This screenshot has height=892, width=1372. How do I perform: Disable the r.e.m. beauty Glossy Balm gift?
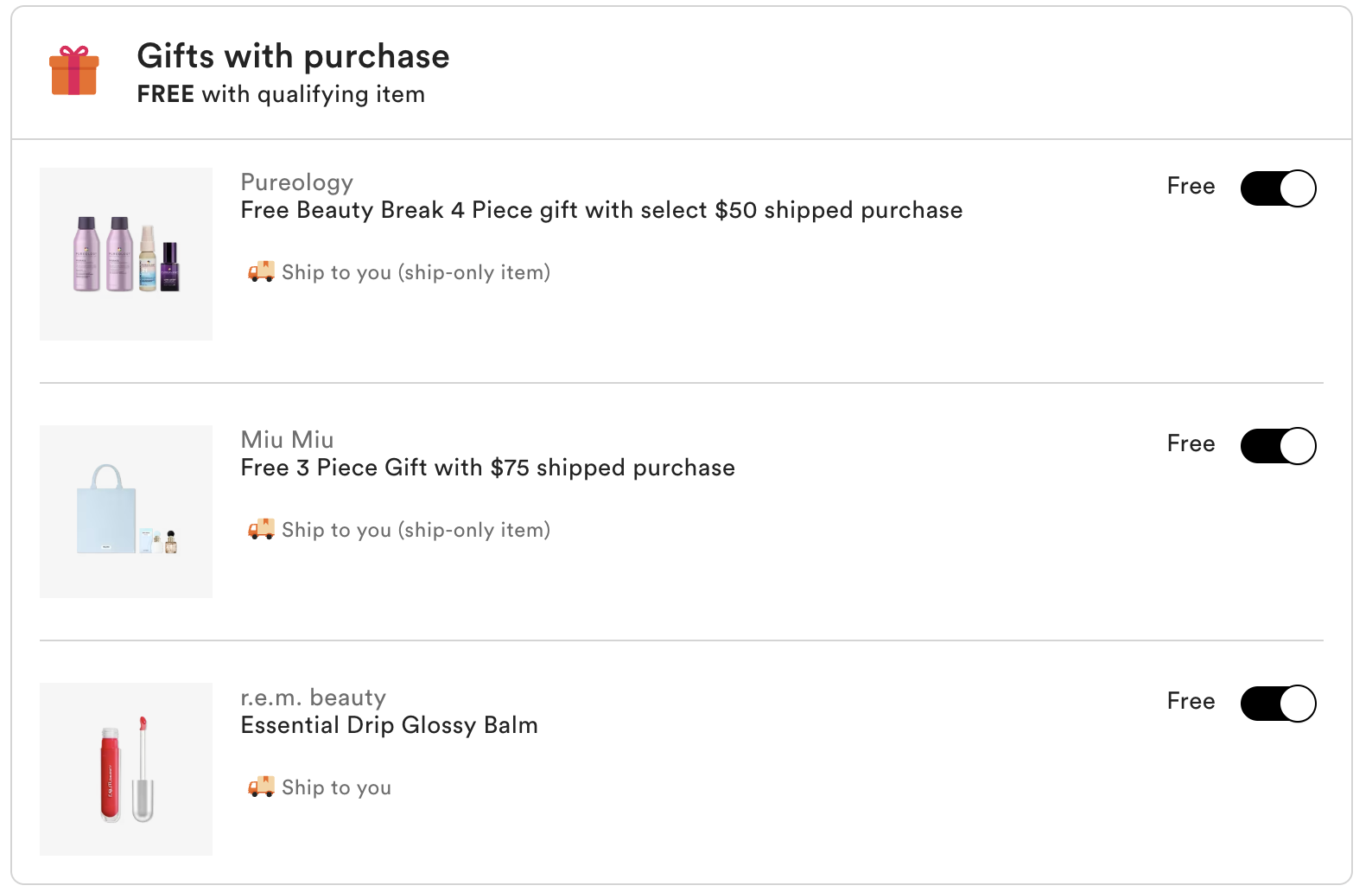pos(1278,704)
